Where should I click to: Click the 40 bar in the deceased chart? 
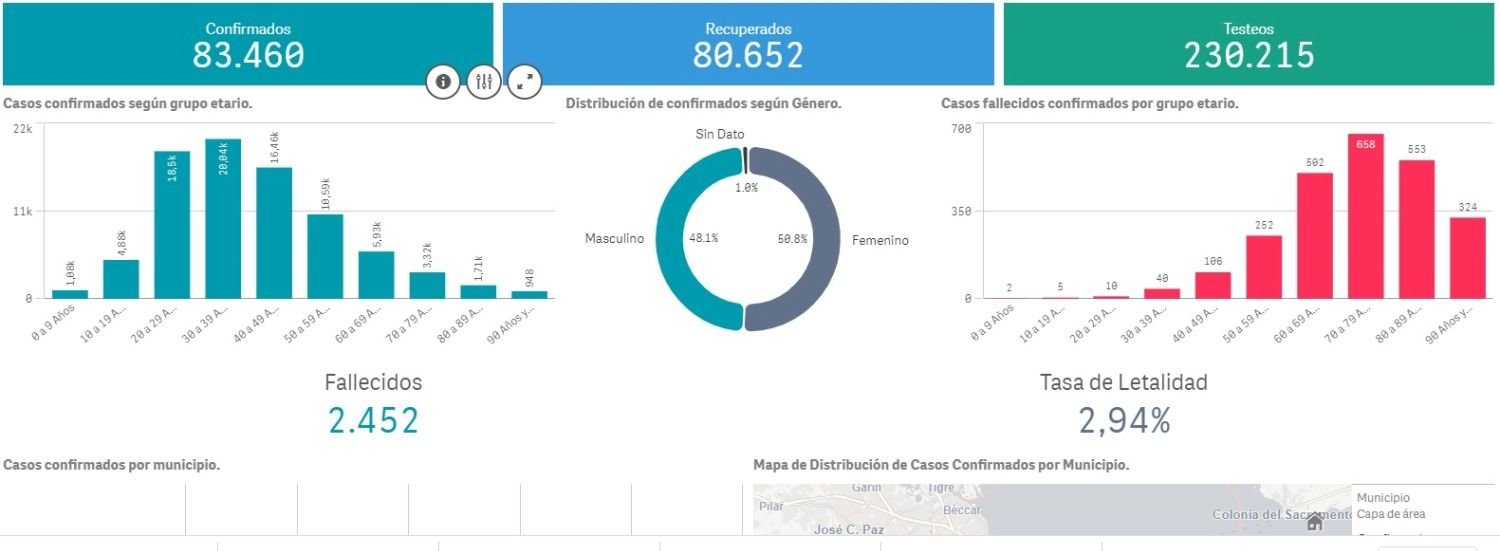1161,293
